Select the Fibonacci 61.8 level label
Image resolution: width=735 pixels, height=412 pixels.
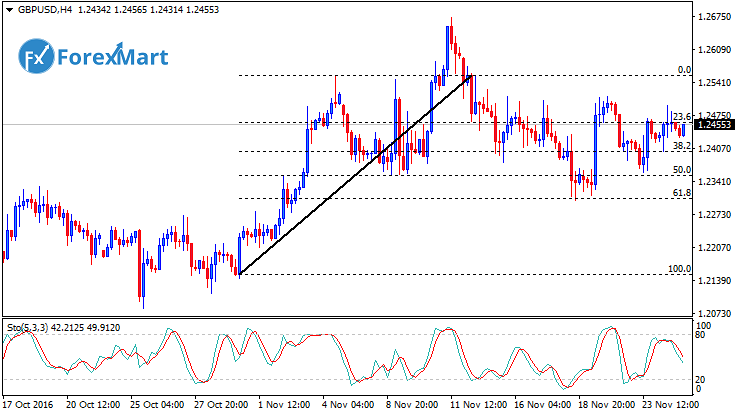click(x=682, y=193)
